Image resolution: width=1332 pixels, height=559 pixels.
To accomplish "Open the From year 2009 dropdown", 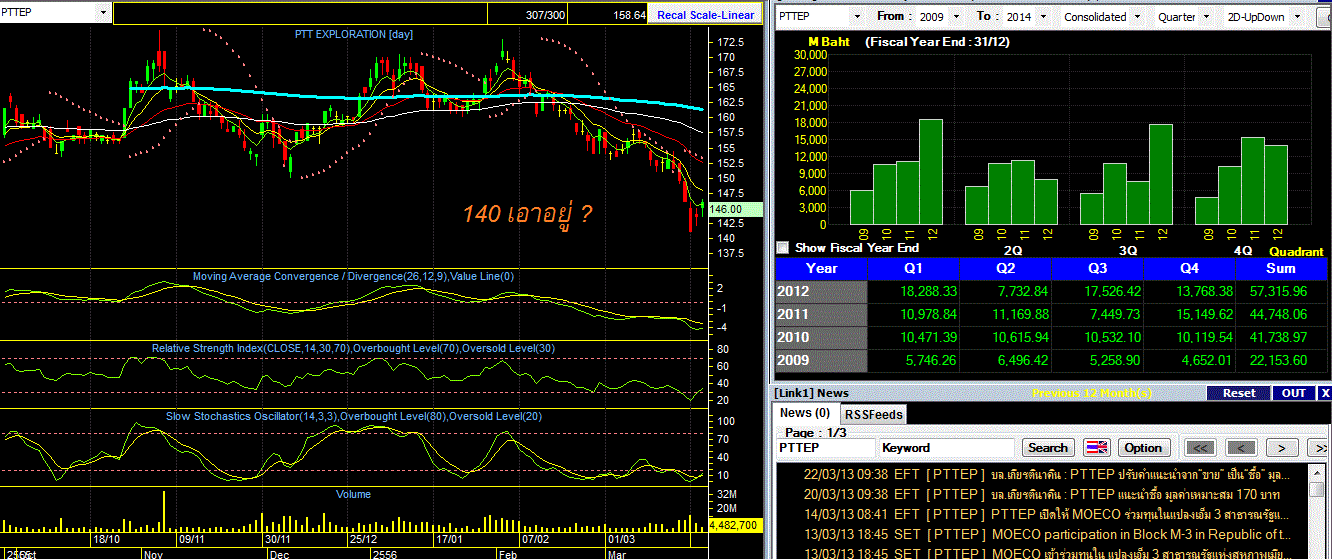I will point(956,17).
